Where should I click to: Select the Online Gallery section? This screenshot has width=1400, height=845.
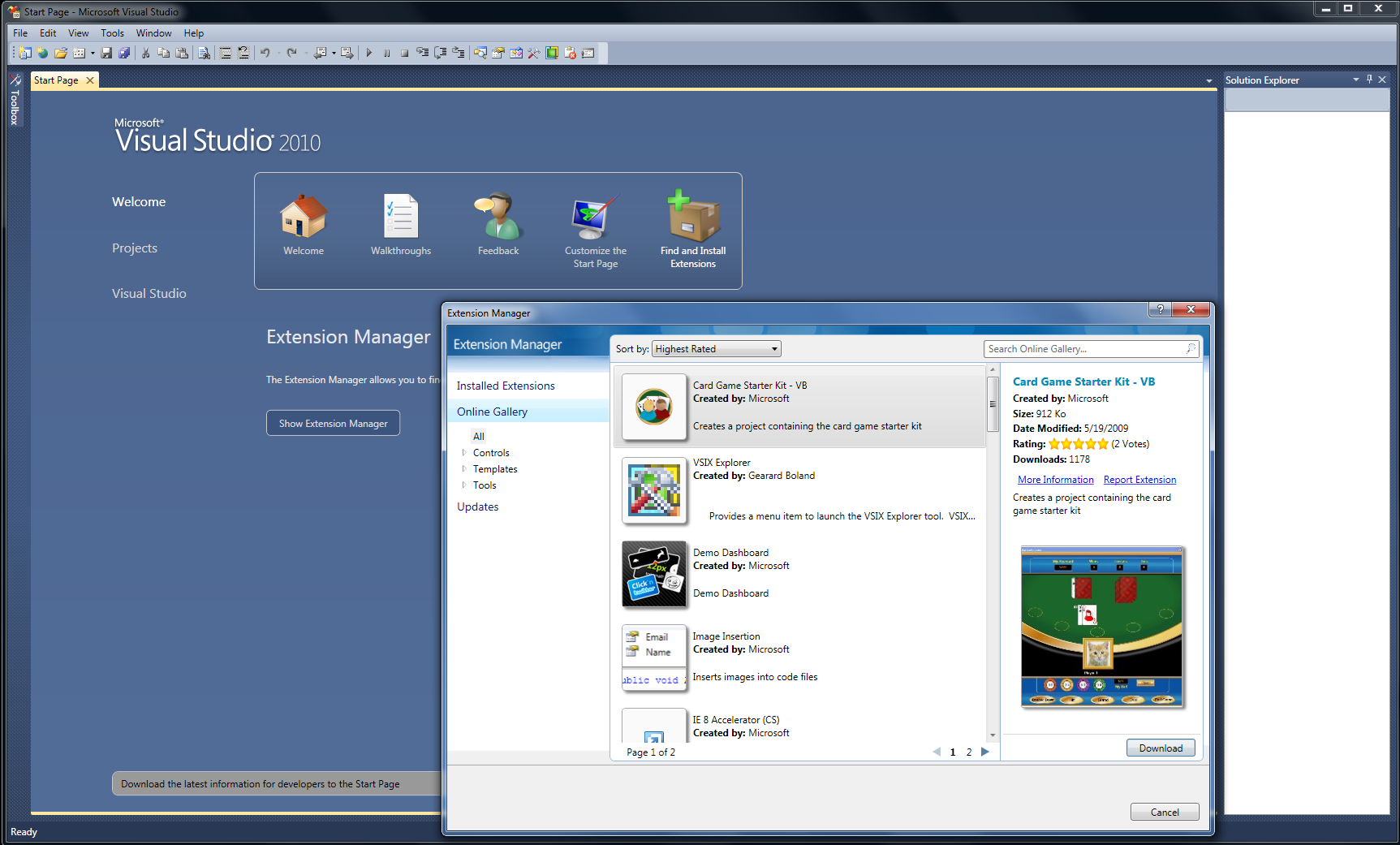click(528, 412)
